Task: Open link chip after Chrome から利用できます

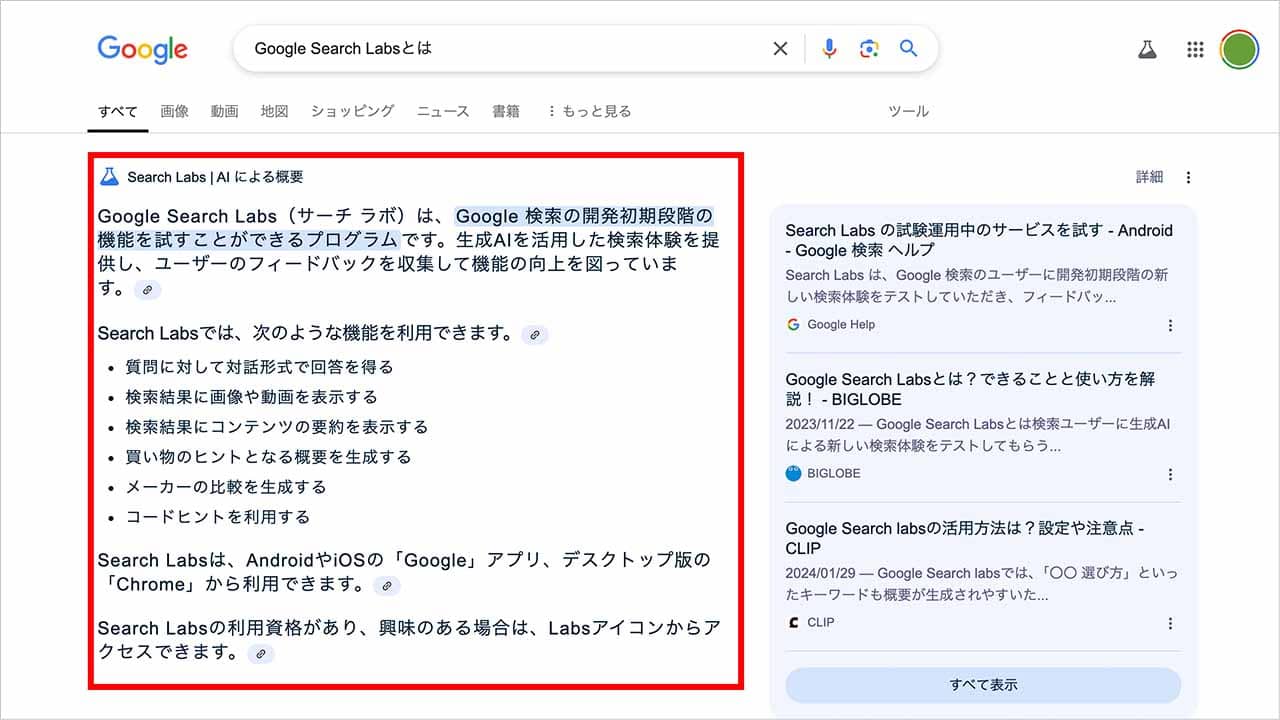Action: coord(386,586)
